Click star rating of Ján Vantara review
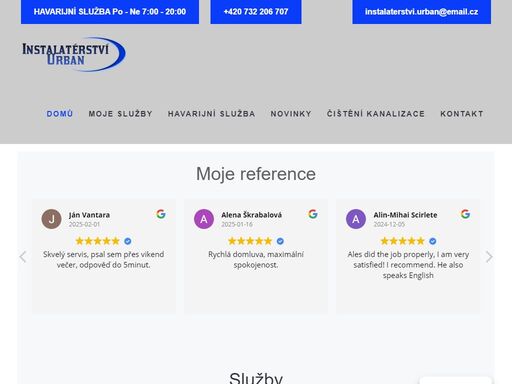The height and width of the screenshot is (384, 512). coord(97,241)
